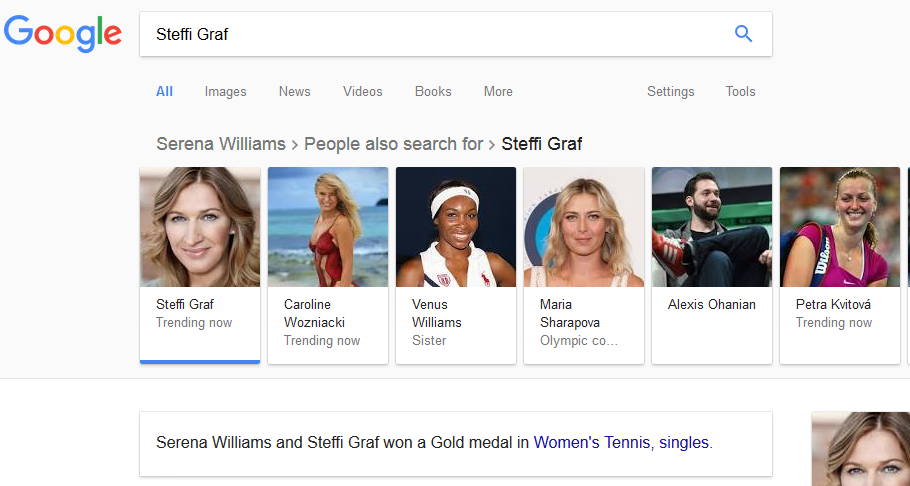The width and height of the screenshot is (910, 486).
Task: Open the search Tools options
Action: (x=740, y=91)
